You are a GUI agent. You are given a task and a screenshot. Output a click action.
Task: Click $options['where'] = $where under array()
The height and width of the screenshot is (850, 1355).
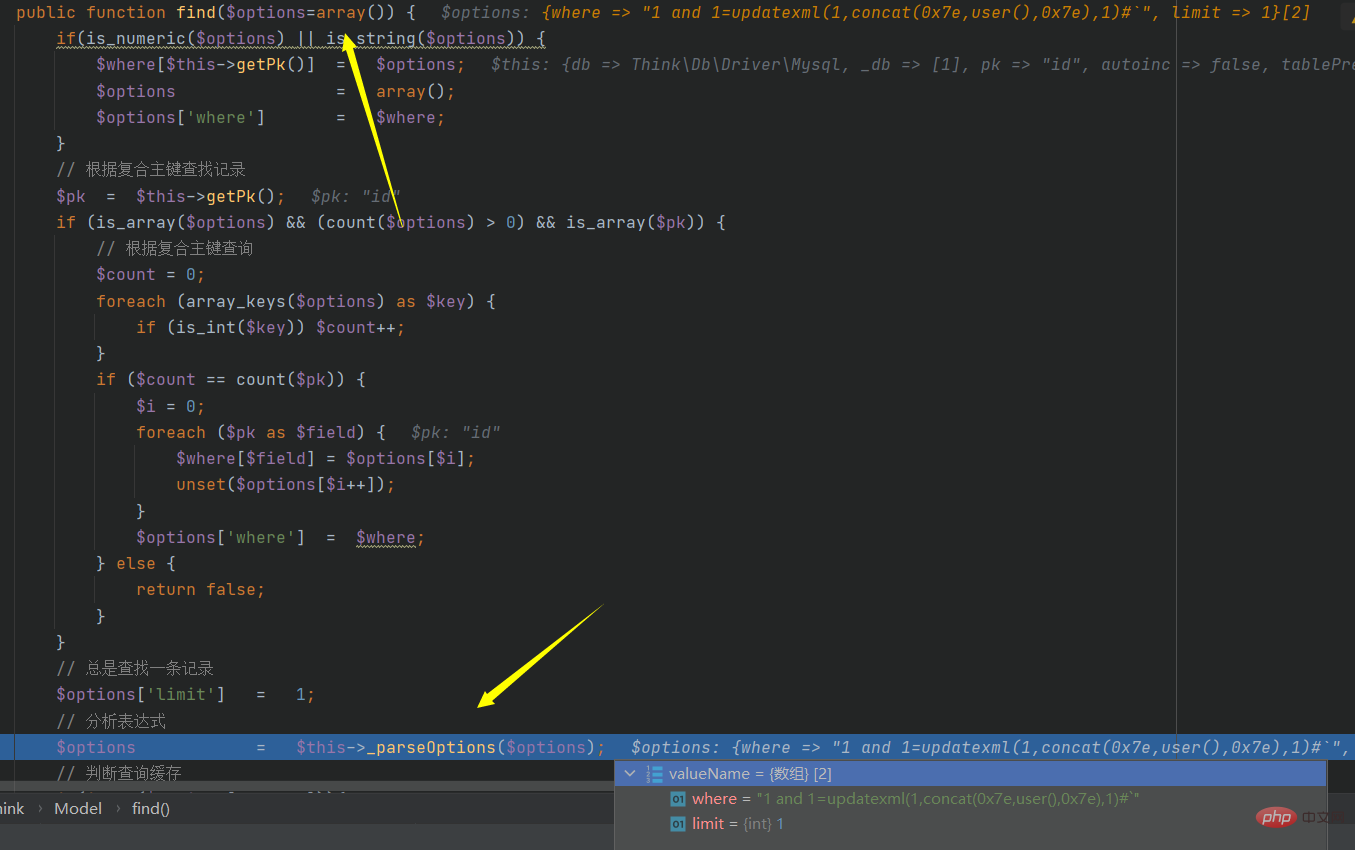[x=270, y=117]
